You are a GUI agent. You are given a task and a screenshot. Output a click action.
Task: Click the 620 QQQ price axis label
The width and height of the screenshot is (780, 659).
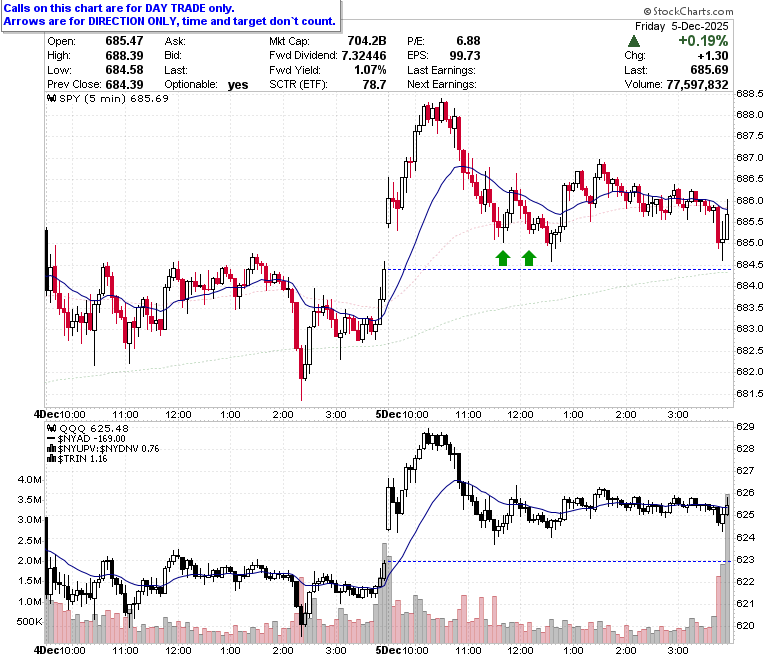(745, 626)
